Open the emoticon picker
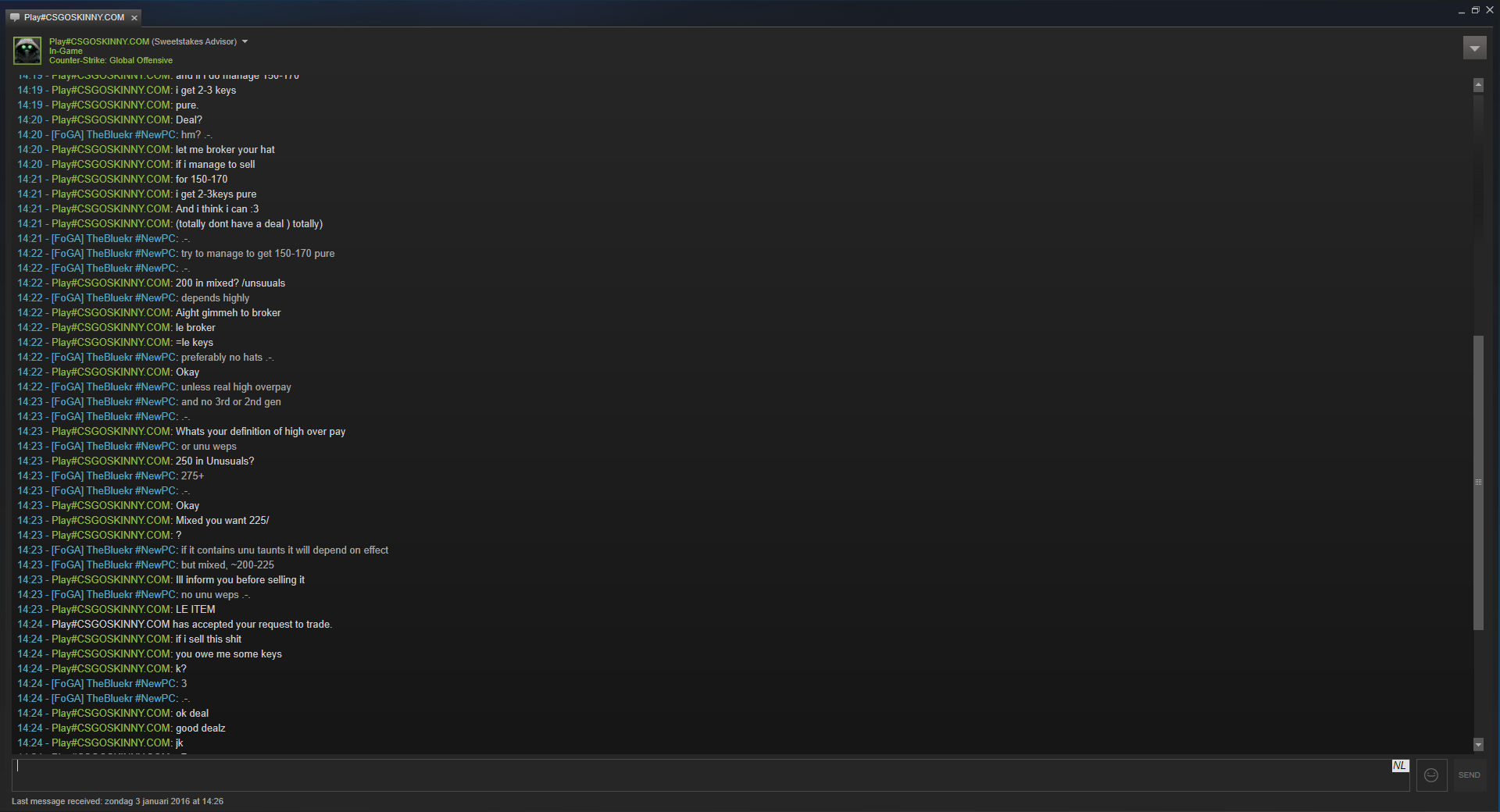The image size is (1500, 812). [1431, 775]
